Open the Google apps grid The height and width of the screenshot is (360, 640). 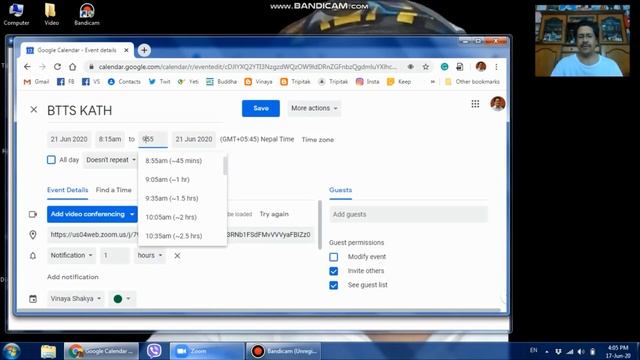[475, 104]
